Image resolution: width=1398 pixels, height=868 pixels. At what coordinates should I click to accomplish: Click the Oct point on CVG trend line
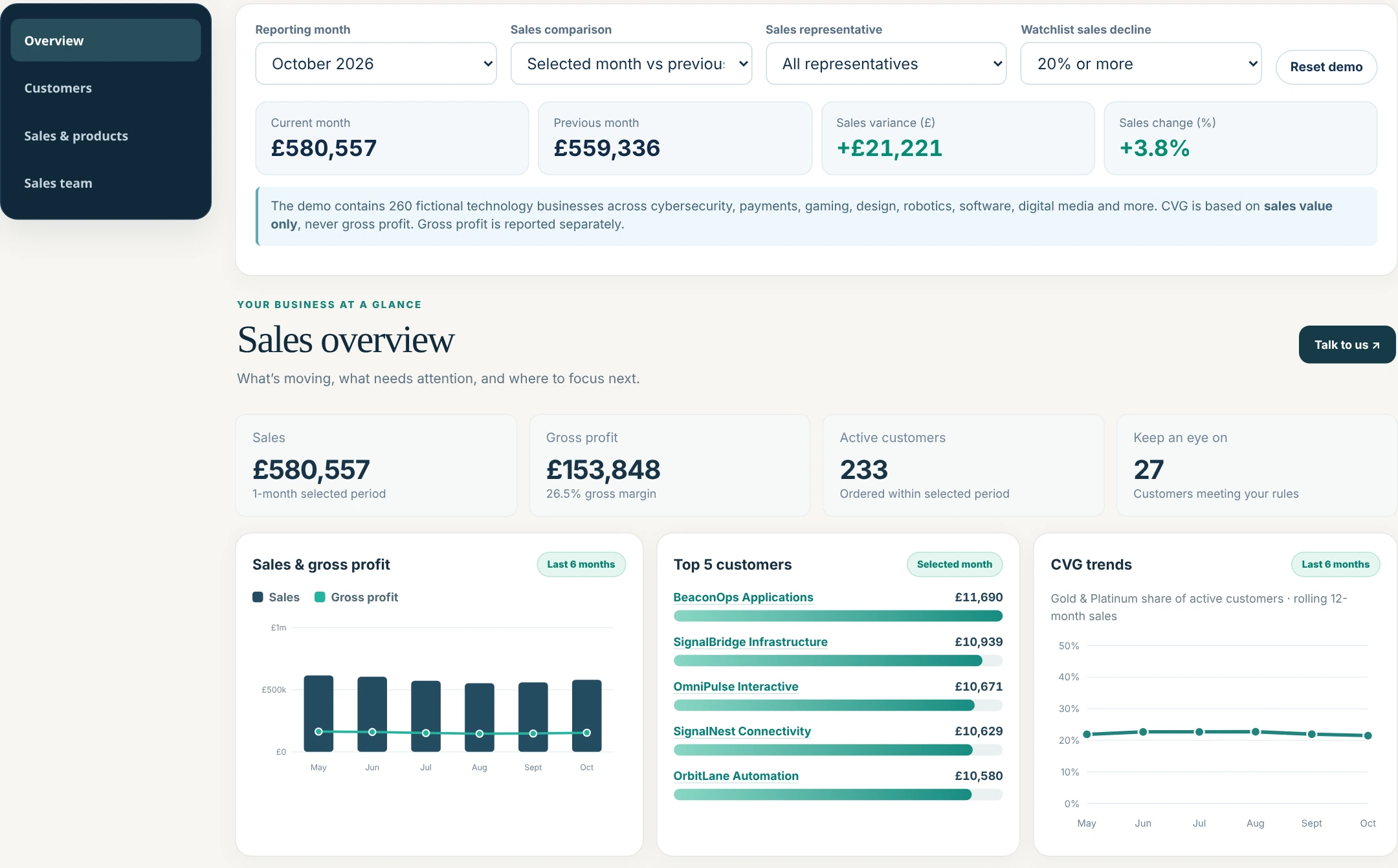pos(1368,735)
